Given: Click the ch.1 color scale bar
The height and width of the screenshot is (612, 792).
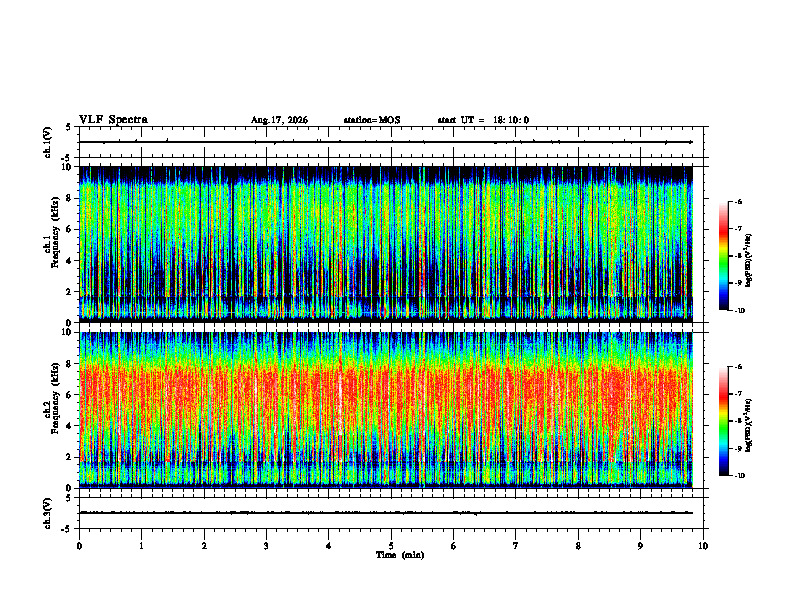Looking at the screenshot, I should 723,256.
